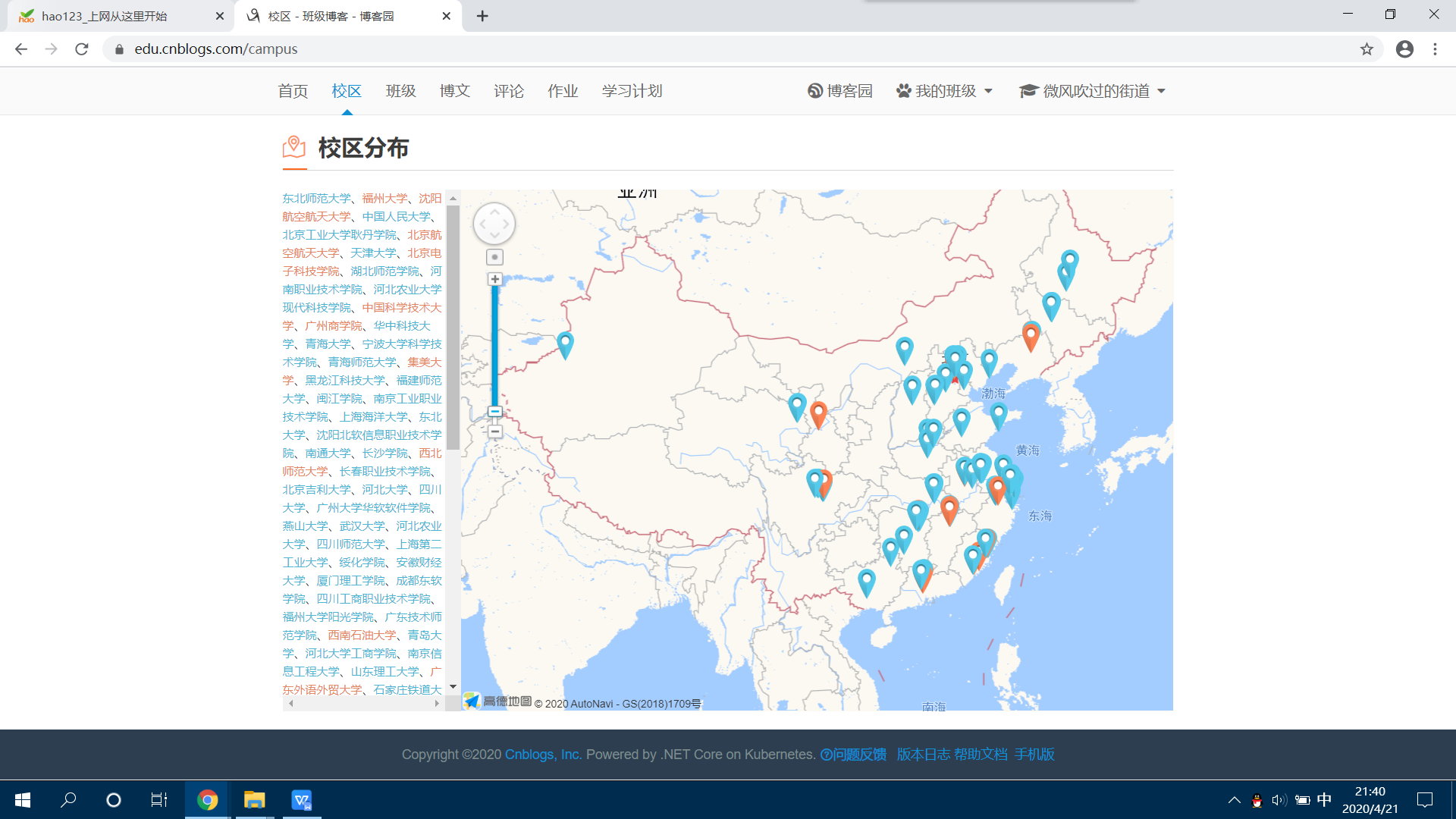Expand the 微风吹过的街道 user dropdown
The width and height of the screenshot is (1456, 819).
coord(1092,91)
